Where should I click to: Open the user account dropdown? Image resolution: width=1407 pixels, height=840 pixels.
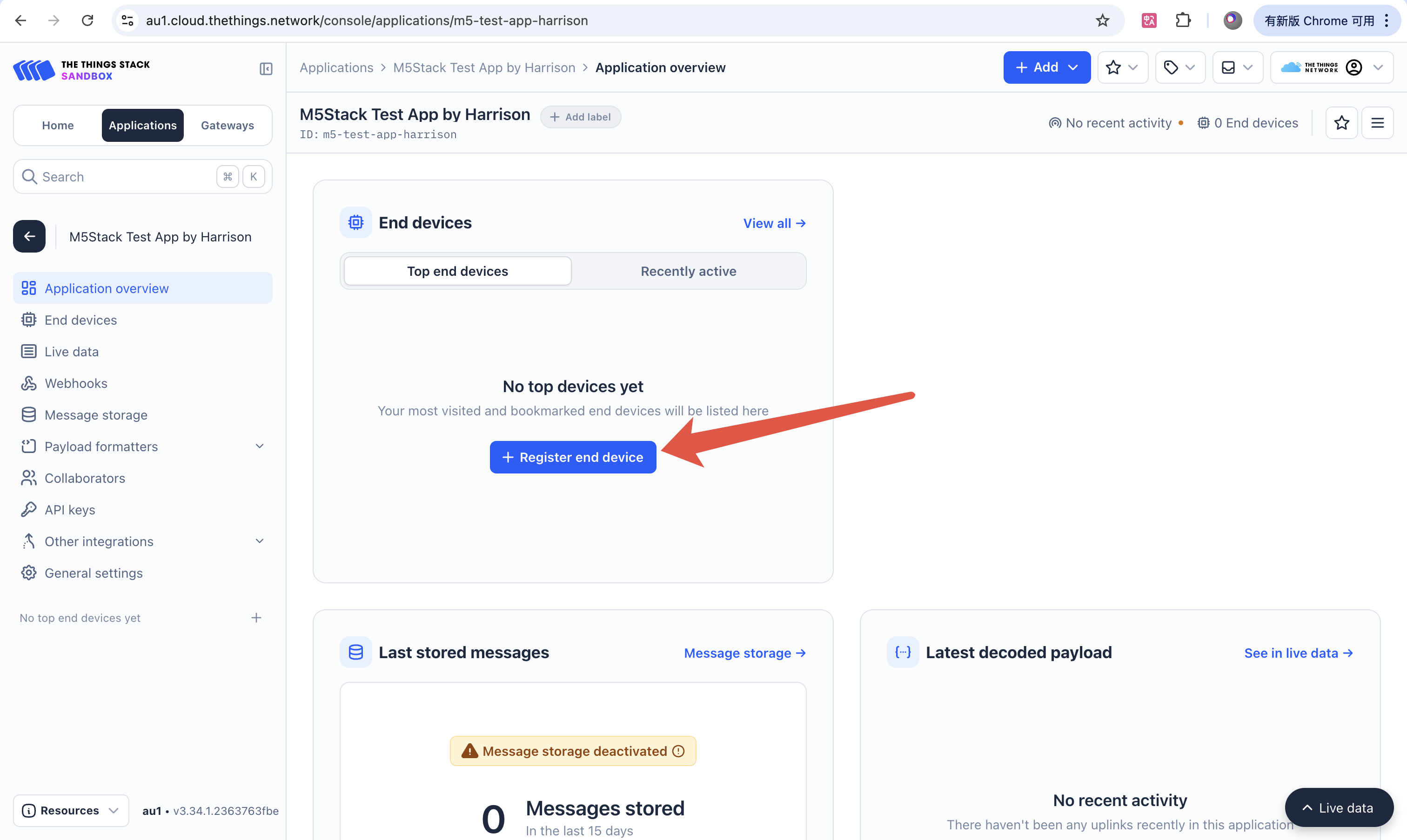click(1332, 67)
